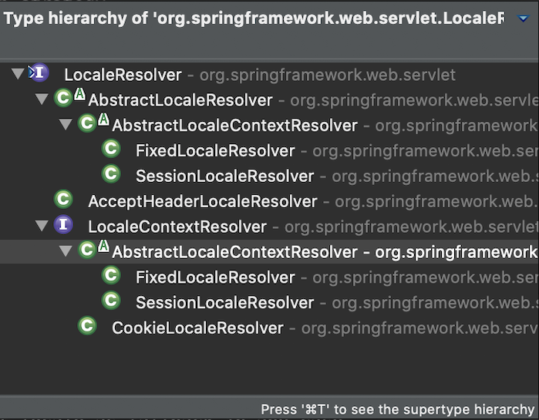Collapse the highlighted AbstractLocaleContextResolver node
Viewport: 539px width, 420px height.
65,251
